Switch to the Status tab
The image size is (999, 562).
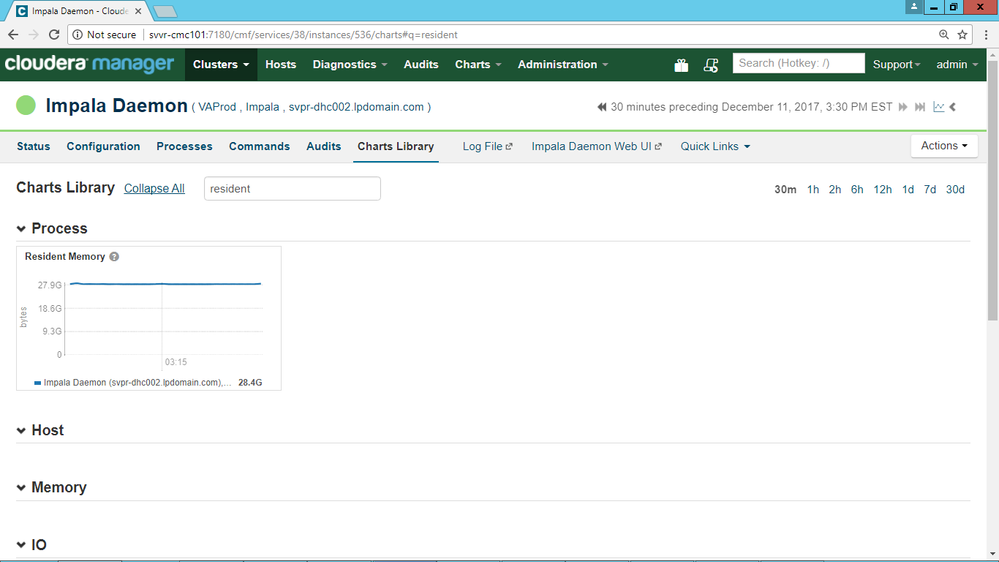tap(33, 147)
